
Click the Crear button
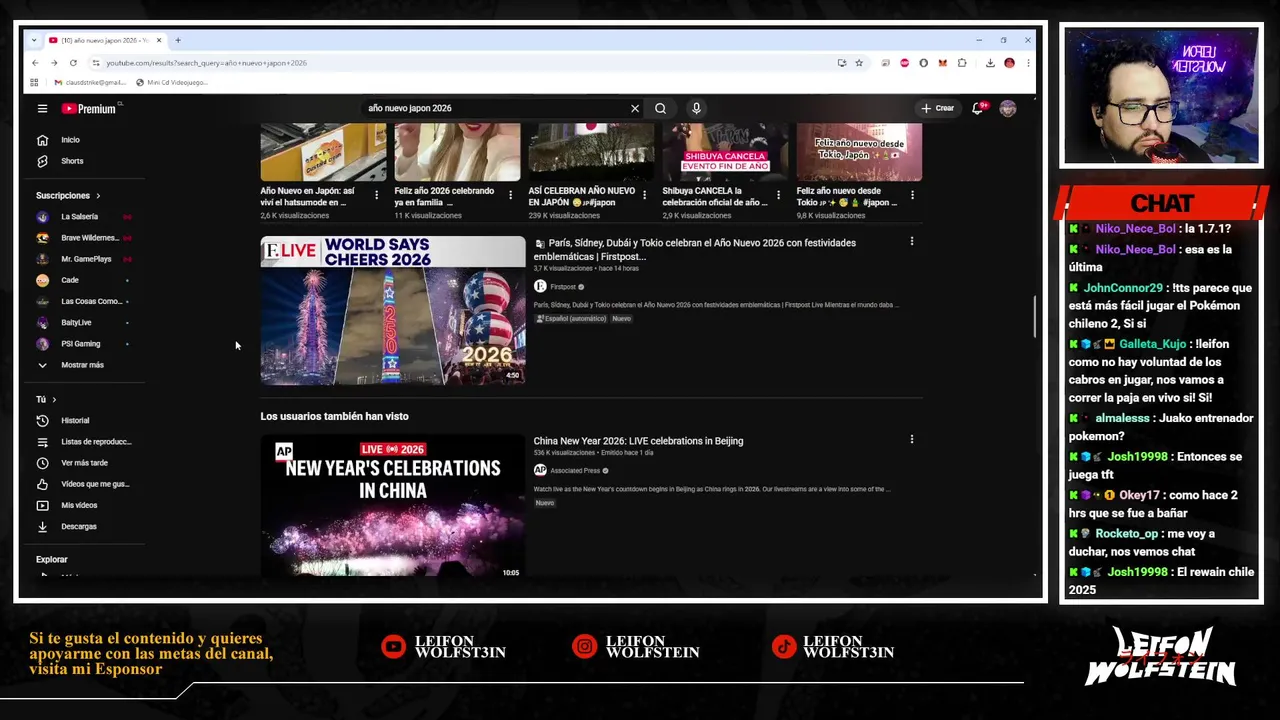point(938,108)
